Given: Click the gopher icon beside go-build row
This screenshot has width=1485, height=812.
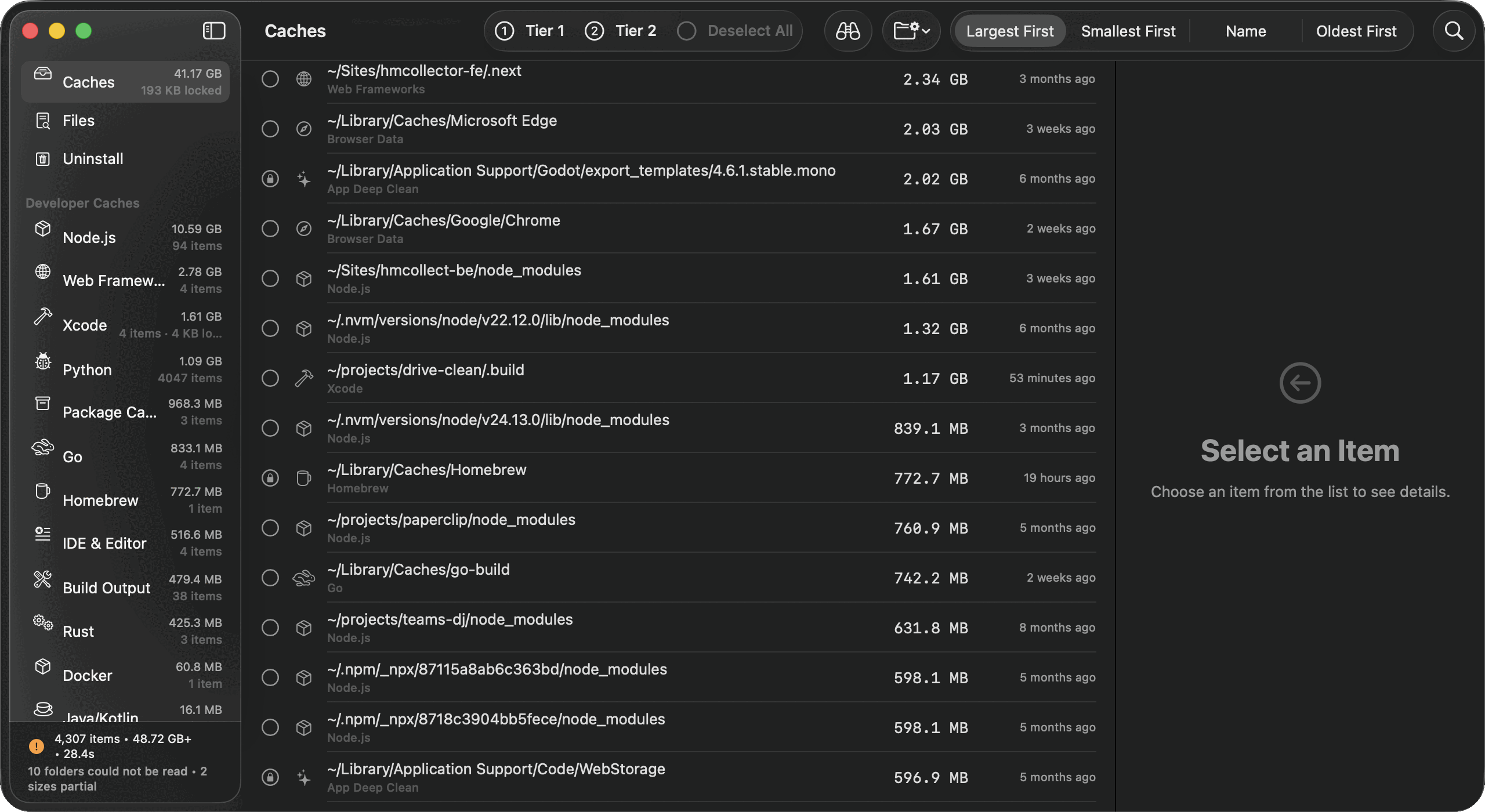Looking at the screenshot, I should click(304, 578).
